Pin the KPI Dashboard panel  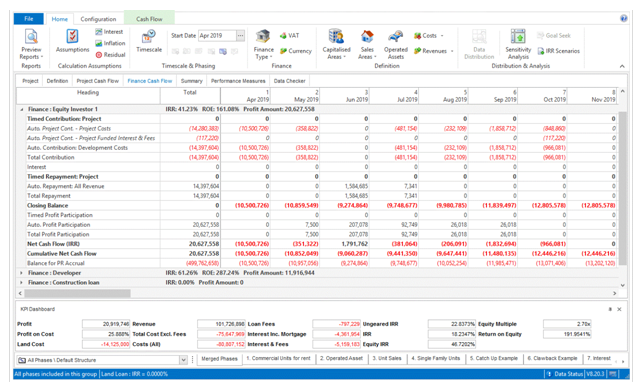pyautogui.click(x=610, y=309)
